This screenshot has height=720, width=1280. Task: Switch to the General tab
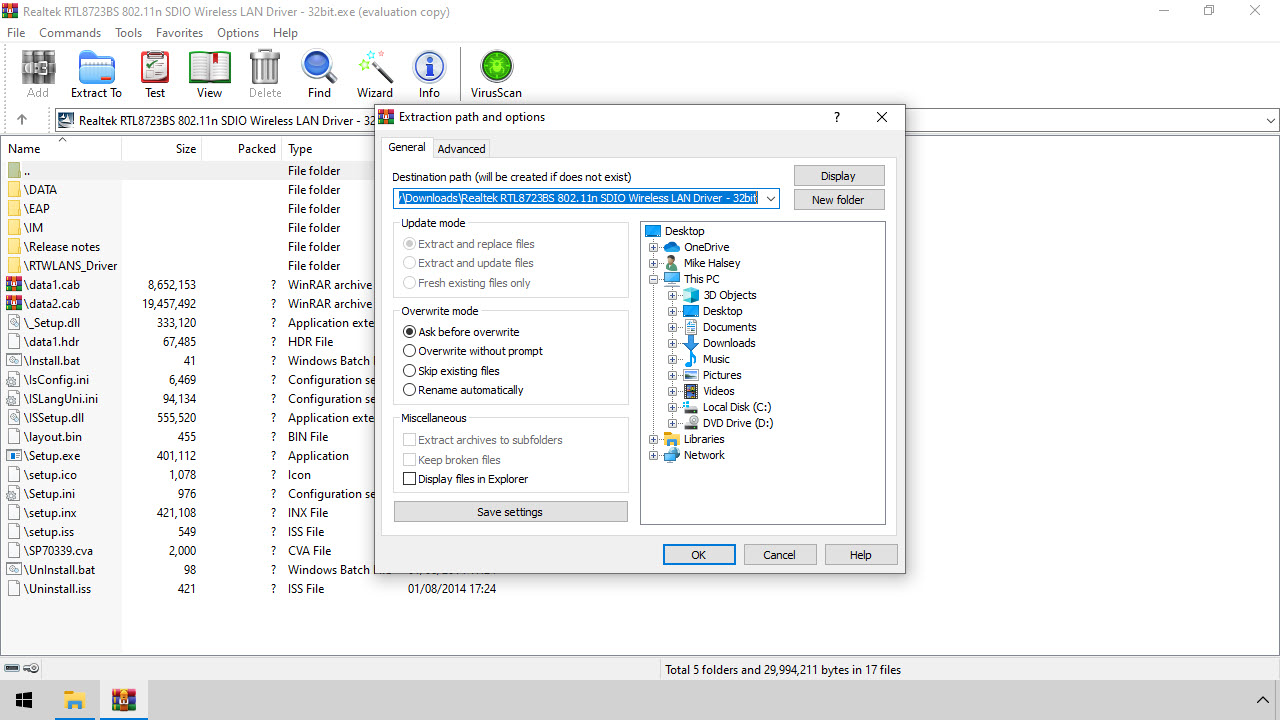pyautogui.click(x=407, y=147)
